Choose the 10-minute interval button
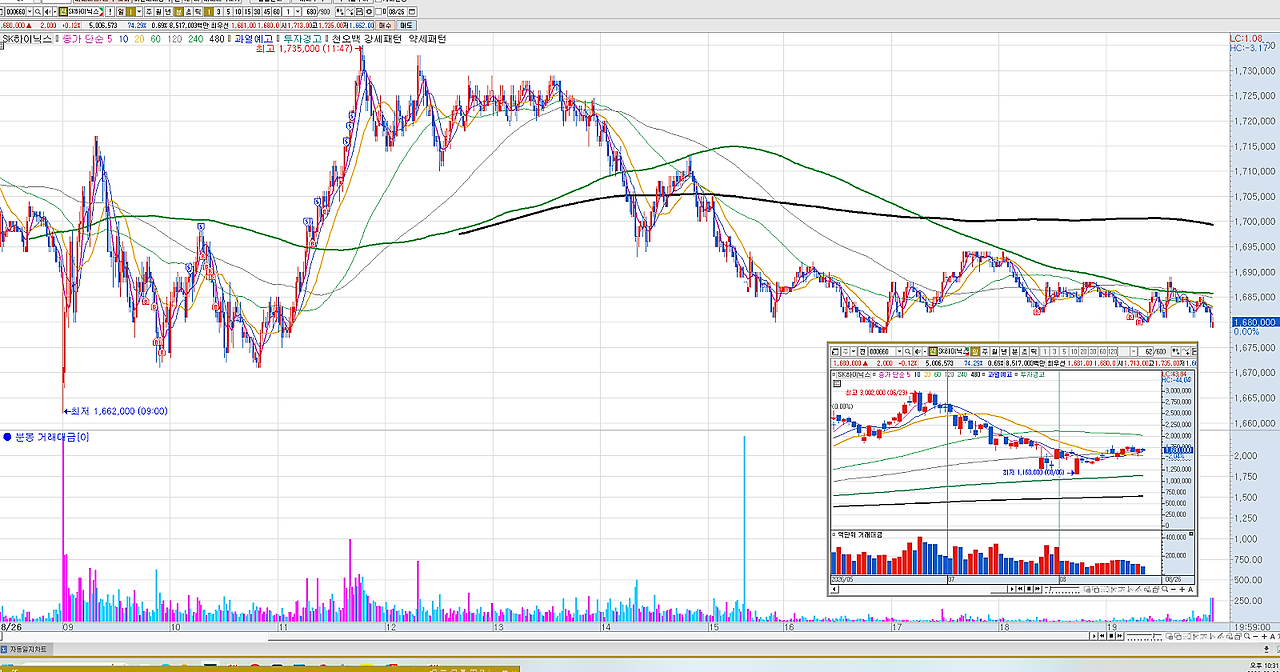Screen dimensions: 1280x672 tap(238, 12)
